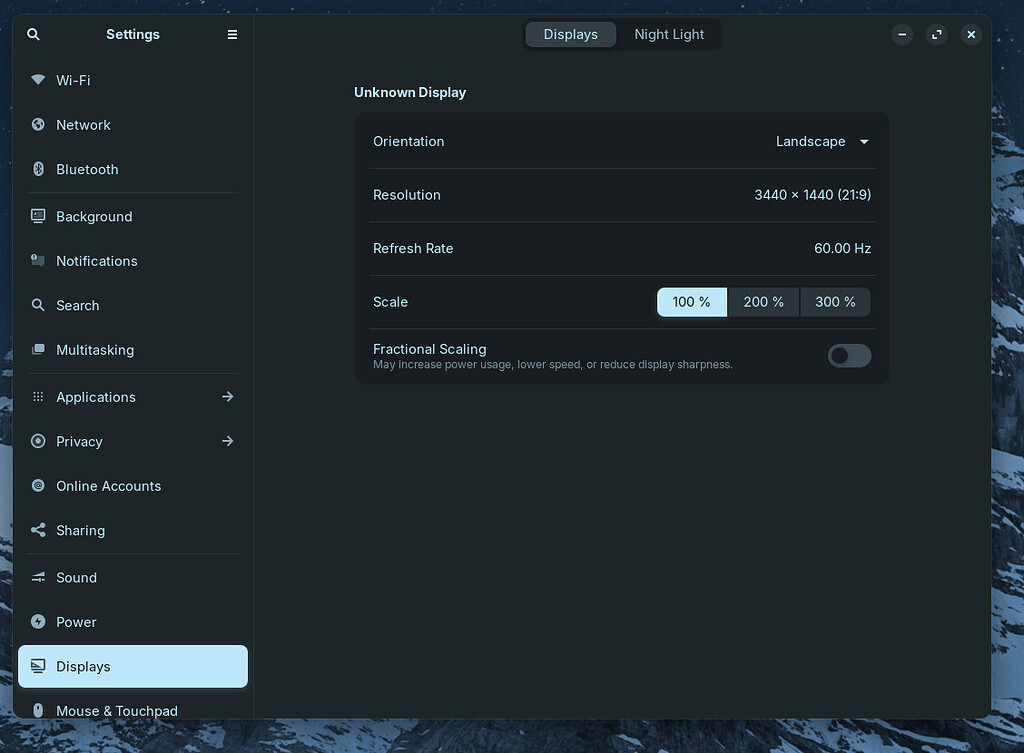The height and width of the screenshot is (753, 1024).
Task: Open the hamburger menu in Settings header
Action: [x=232, y=35]
